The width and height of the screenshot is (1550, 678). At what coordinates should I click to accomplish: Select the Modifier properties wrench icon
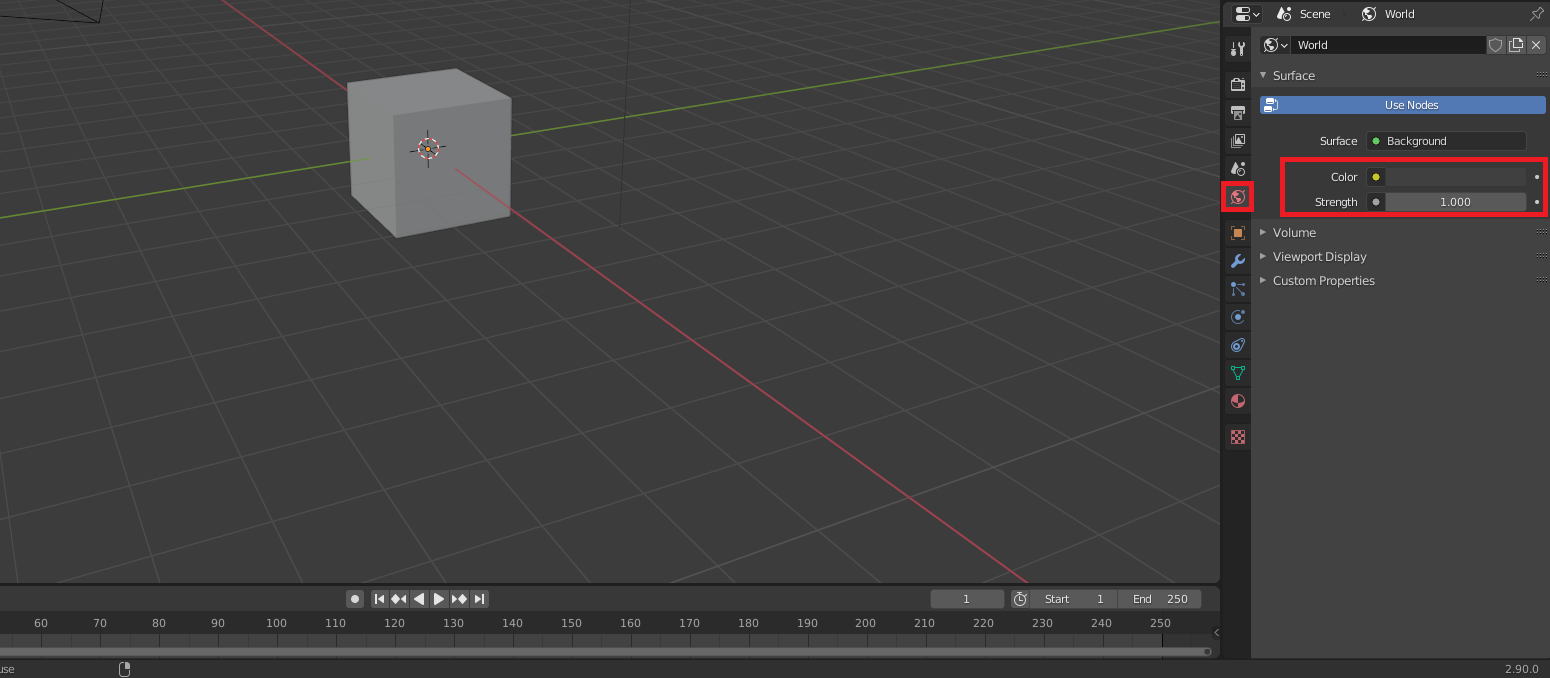(1238, 261)
